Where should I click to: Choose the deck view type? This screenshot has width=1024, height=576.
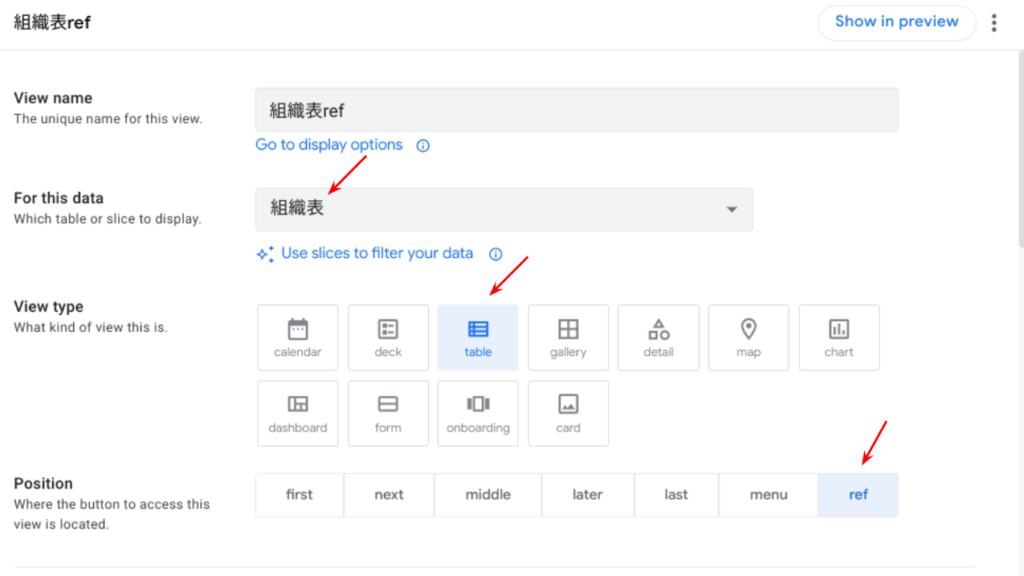[x=388, y=338]
